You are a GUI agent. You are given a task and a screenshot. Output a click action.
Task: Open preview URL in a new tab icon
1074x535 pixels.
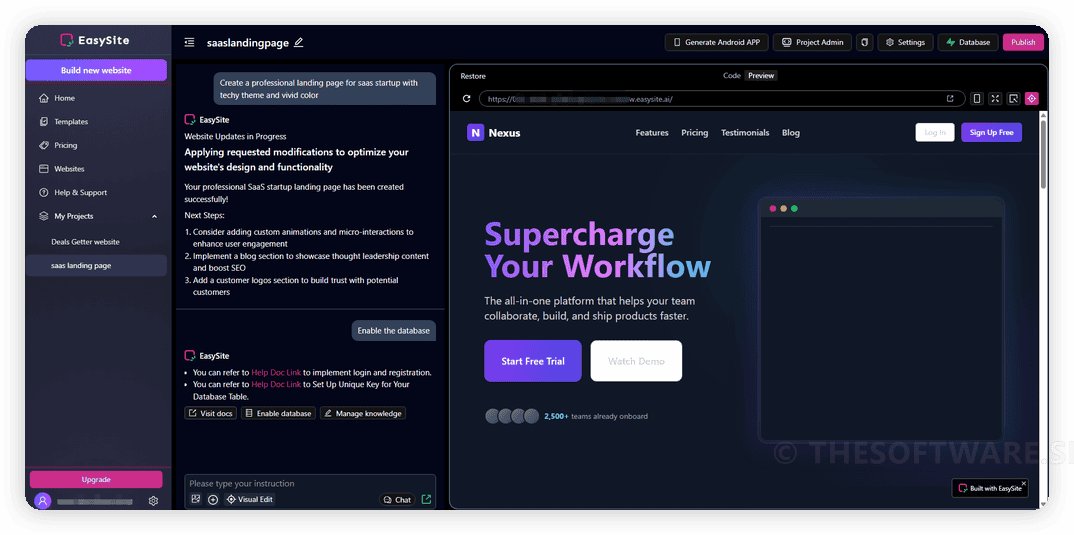pos(950,99)
